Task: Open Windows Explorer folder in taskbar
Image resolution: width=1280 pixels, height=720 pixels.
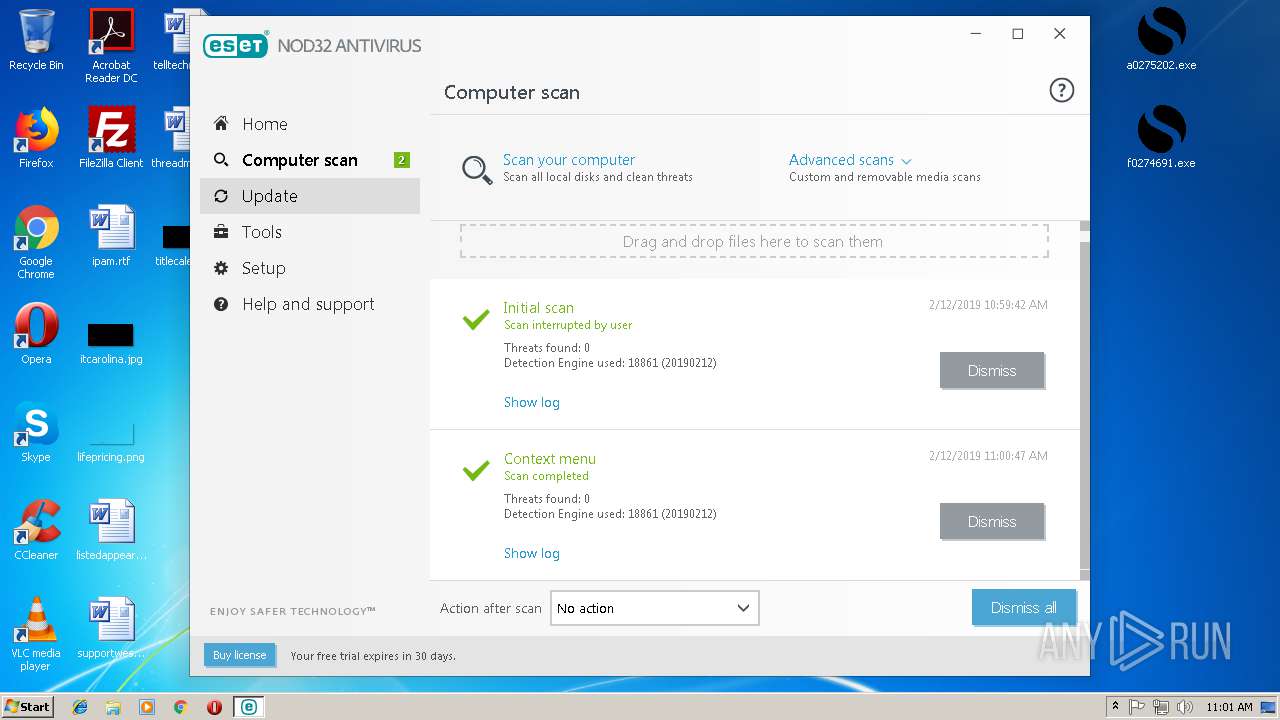Action: coord(113,707)
